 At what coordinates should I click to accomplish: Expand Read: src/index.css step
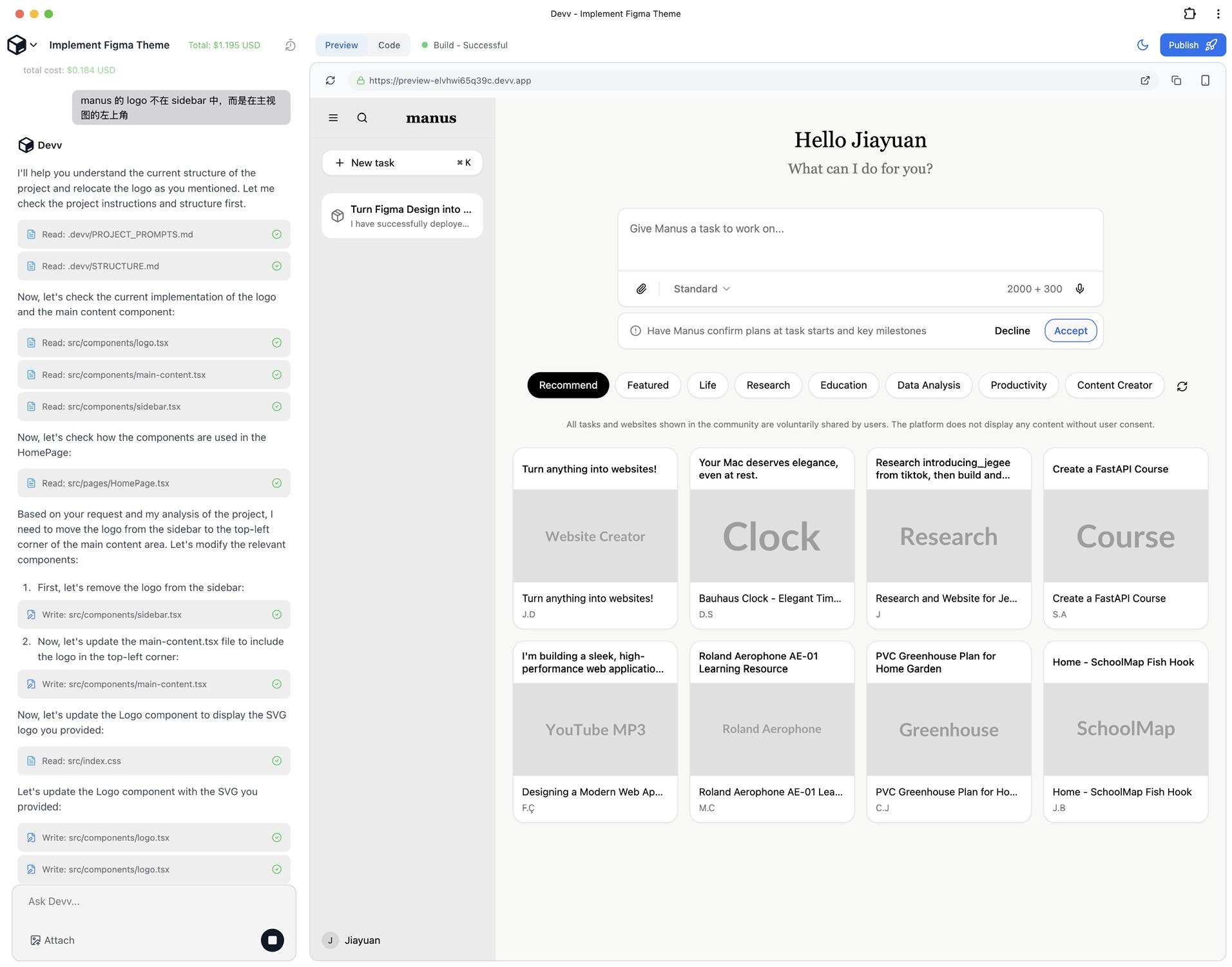click(153, 761)
